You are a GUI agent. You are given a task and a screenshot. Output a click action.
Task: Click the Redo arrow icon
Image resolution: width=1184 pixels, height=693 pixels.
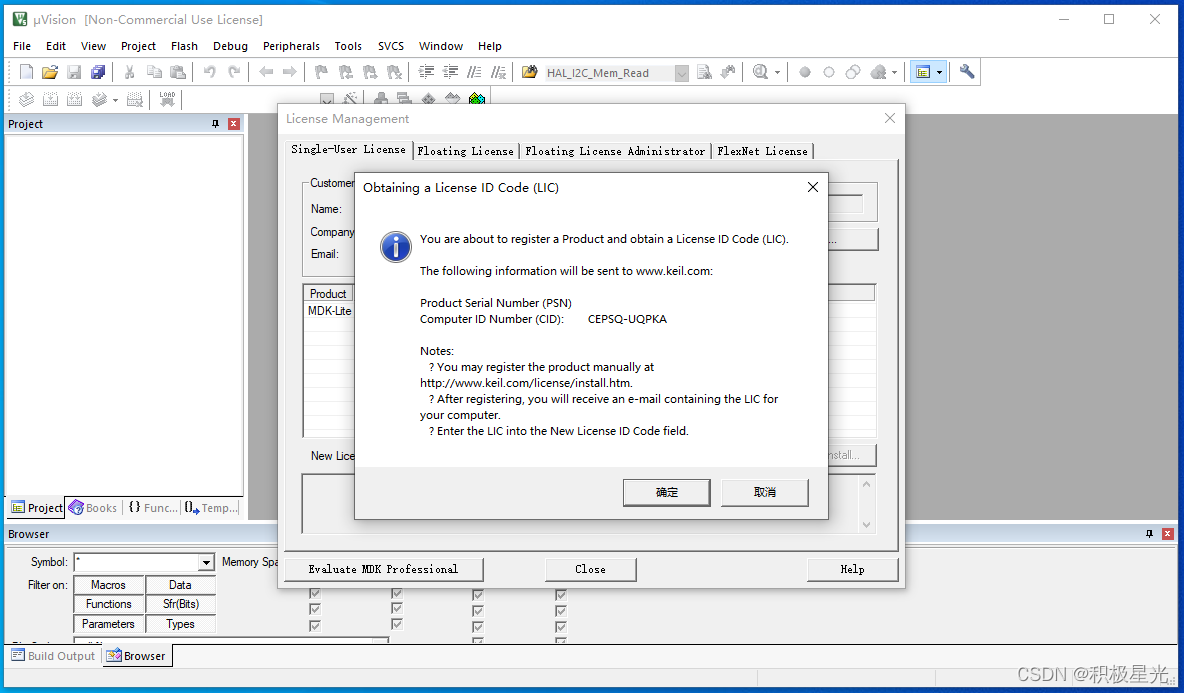click(x=234, y=72)
